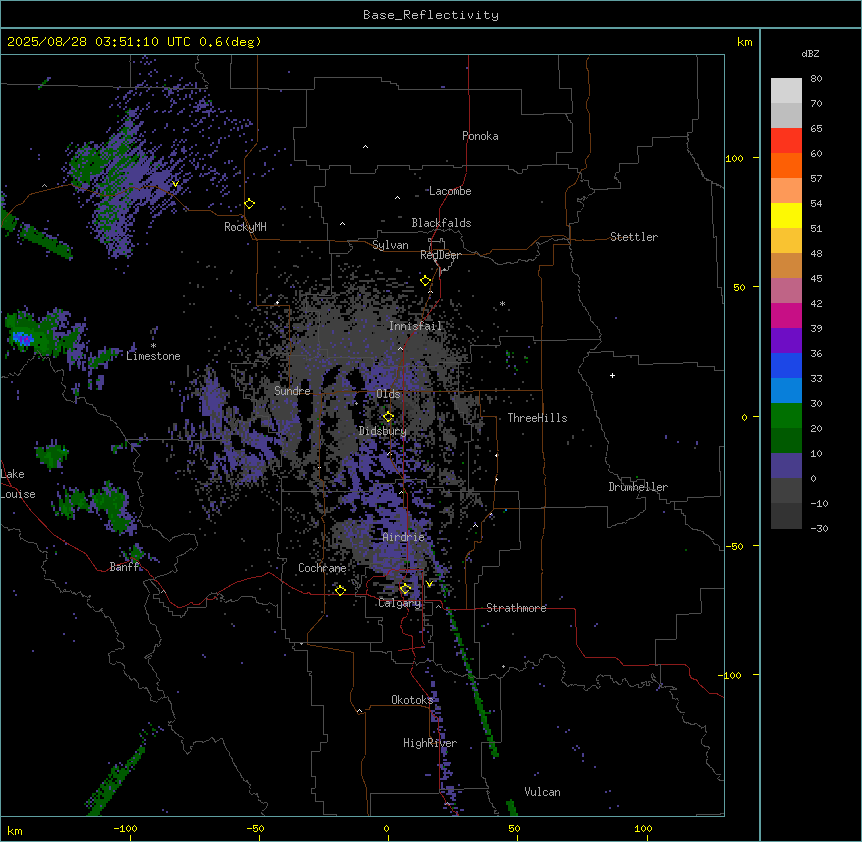862x842 pixels.
Task: Click the Ponoka city label
Action: [x=480, y=136]
